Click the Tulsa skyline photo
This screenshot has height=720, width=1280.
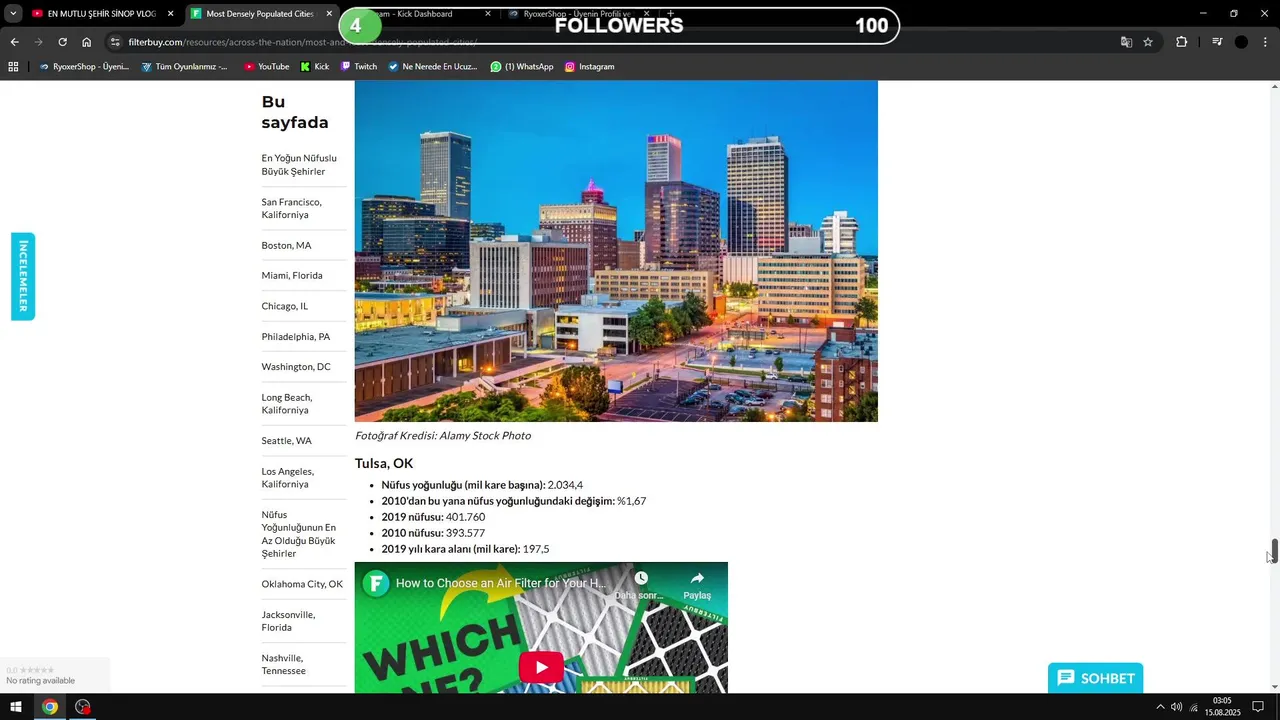click(x=616, y=251)
